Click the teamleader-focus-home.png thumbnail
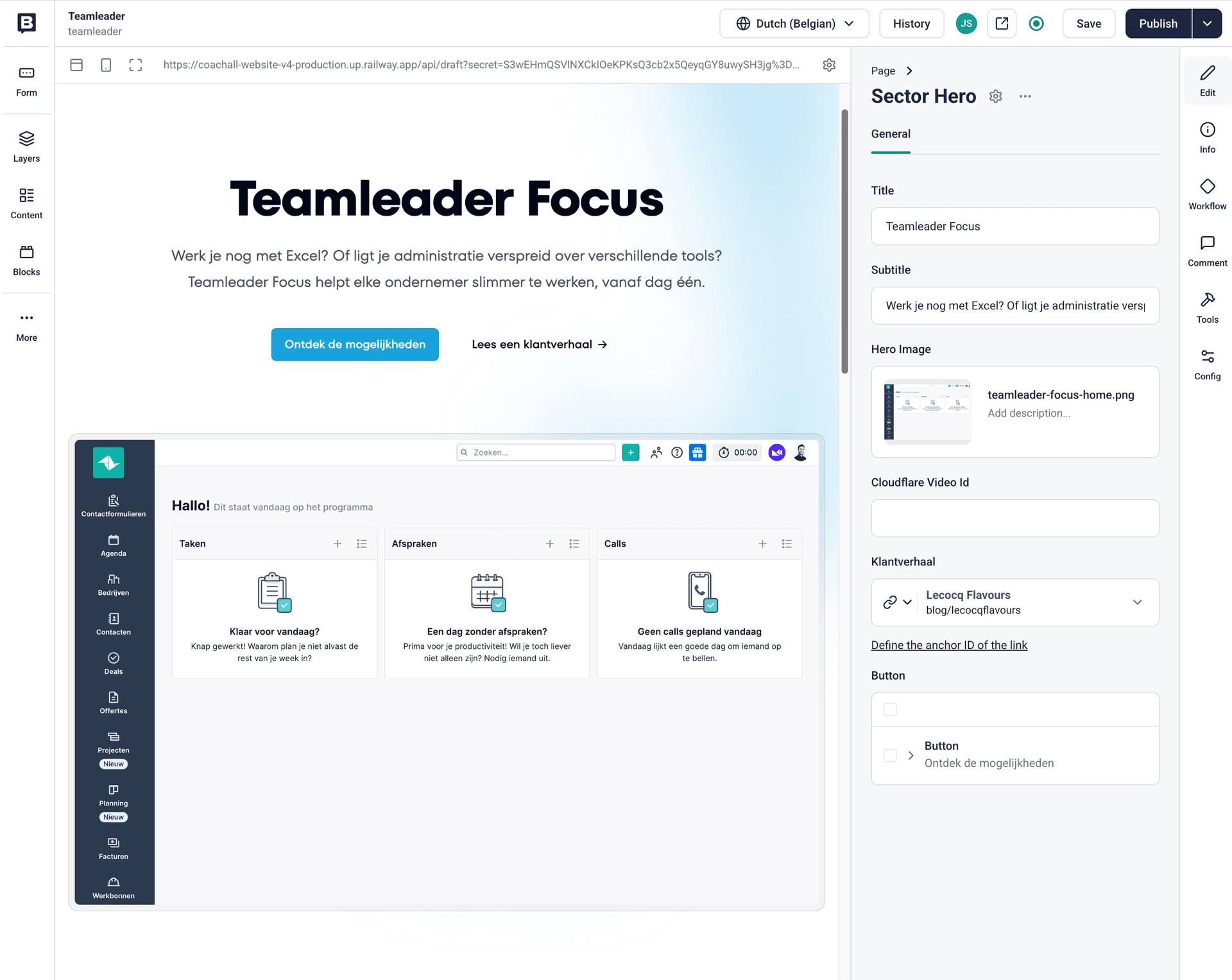Image resolution: width=1232 pixels, height=980 pixels. 927,411
